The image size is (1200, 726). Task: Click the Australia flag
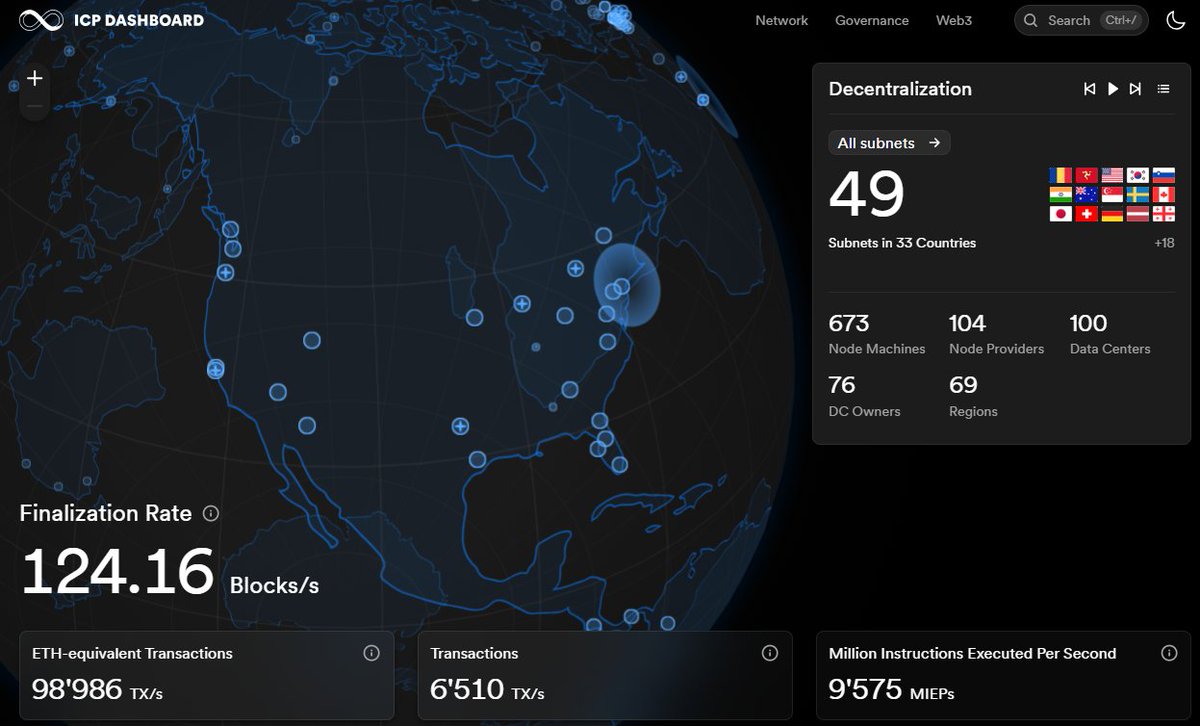(1087, 194)
